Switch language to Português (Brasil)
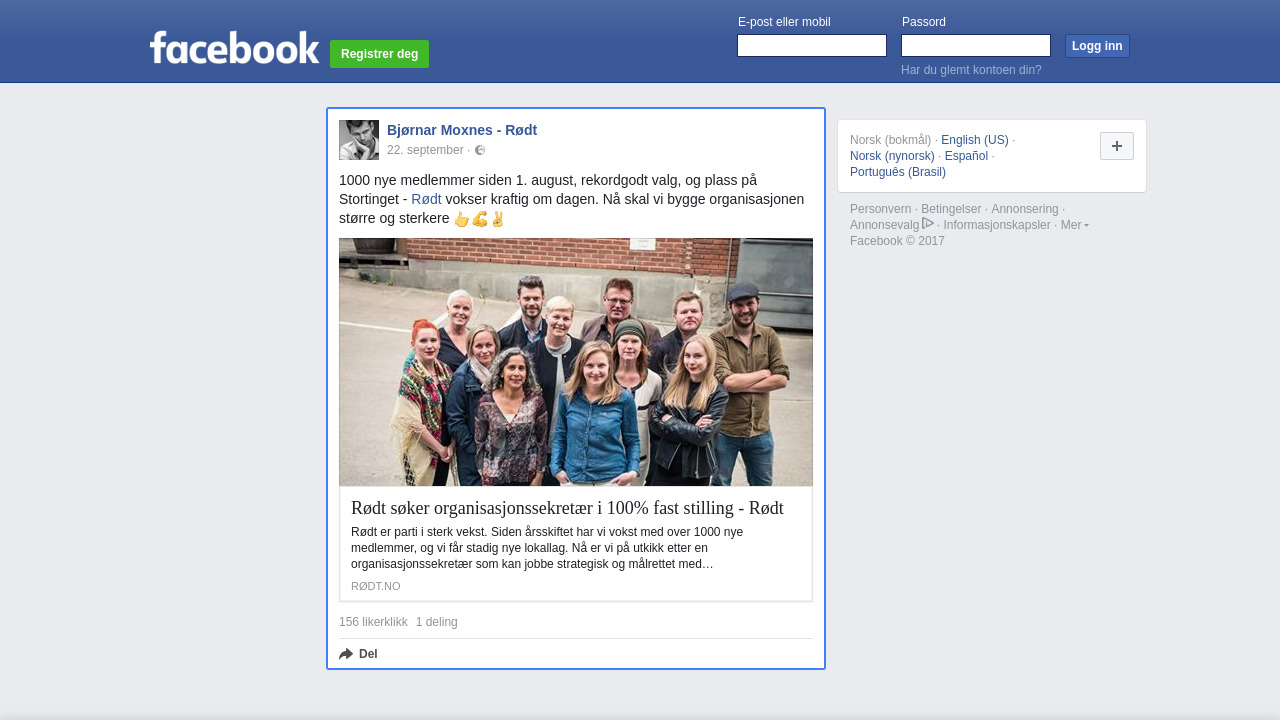The height and width of the screenshot is (720, 1280). 898,172
